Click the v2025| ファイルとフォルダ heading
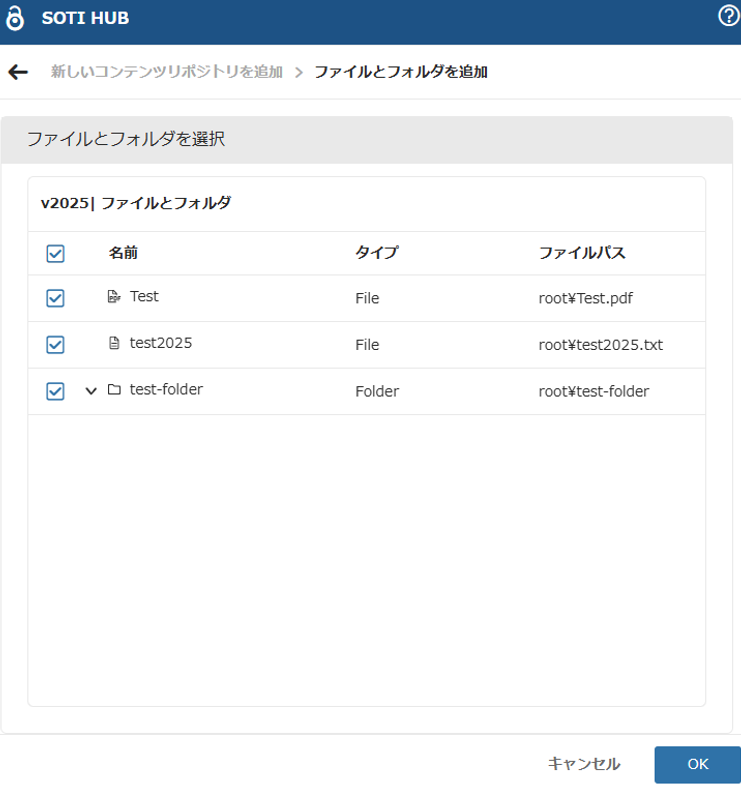 (x=136, y=204)
